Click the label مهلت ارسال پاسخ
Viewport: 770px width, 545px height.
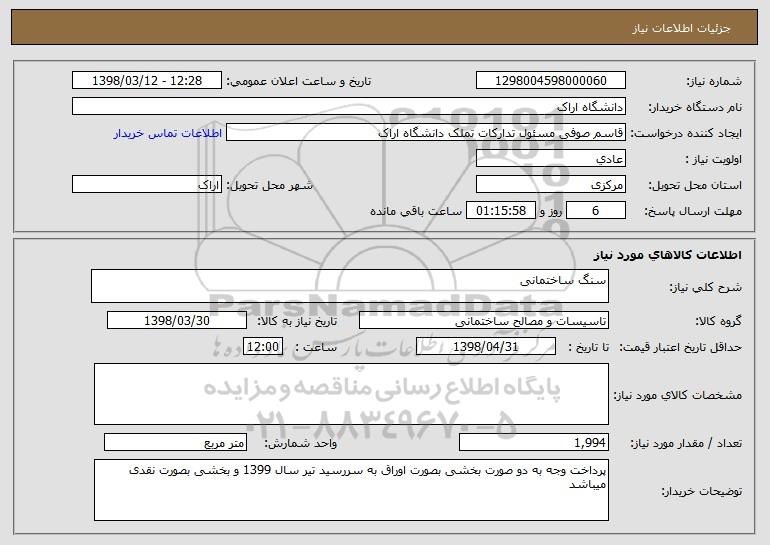tap(693, 211)
